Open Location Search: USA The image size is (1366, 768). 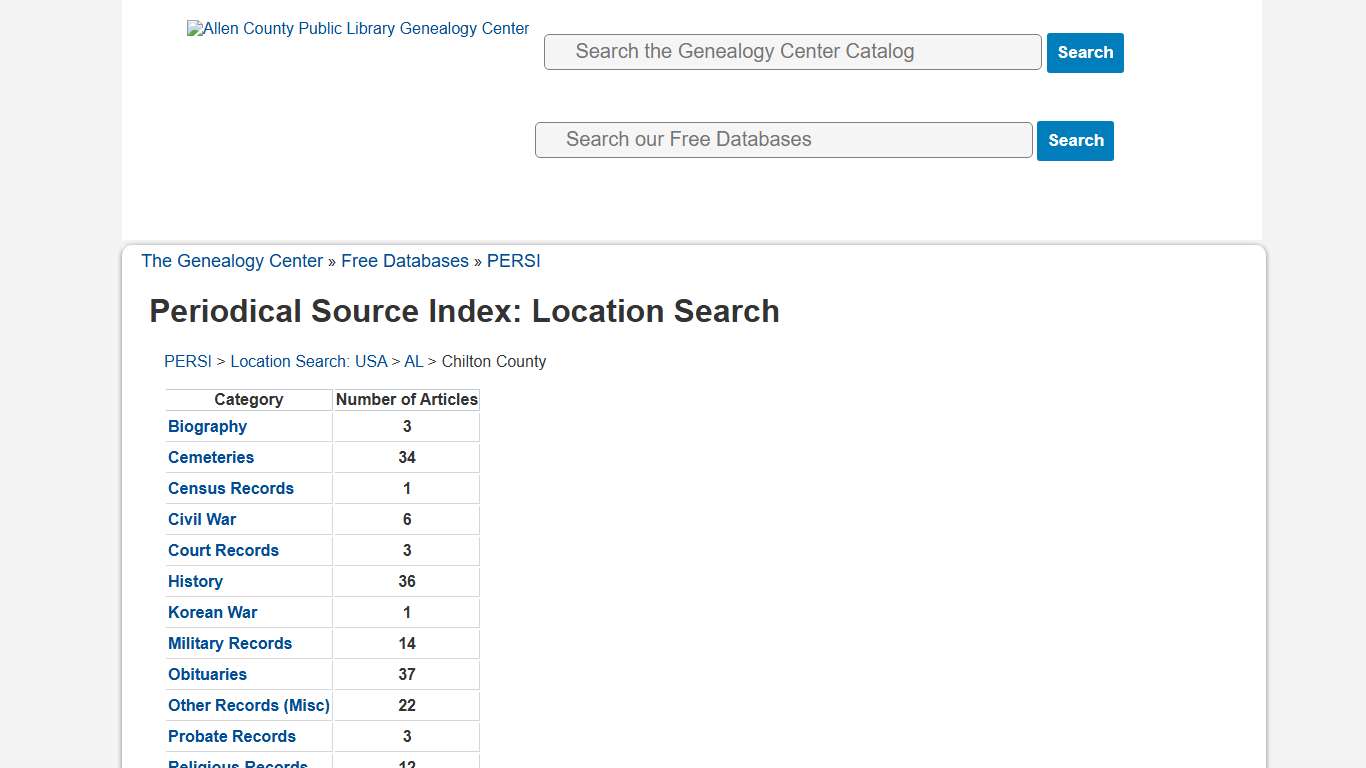(309, 361)
